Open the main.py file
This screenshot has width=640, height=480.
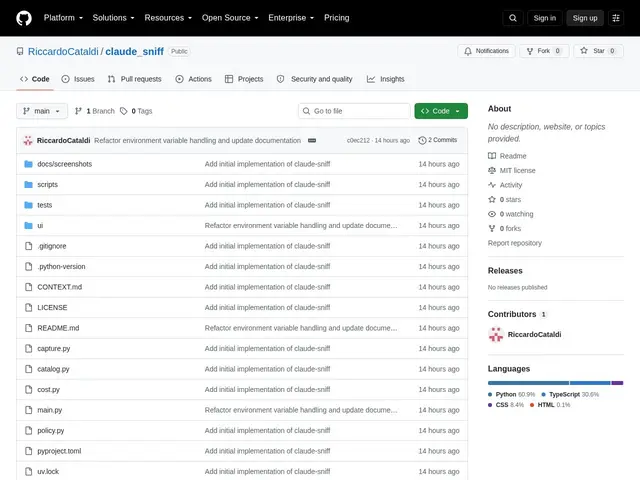[49, 410]
